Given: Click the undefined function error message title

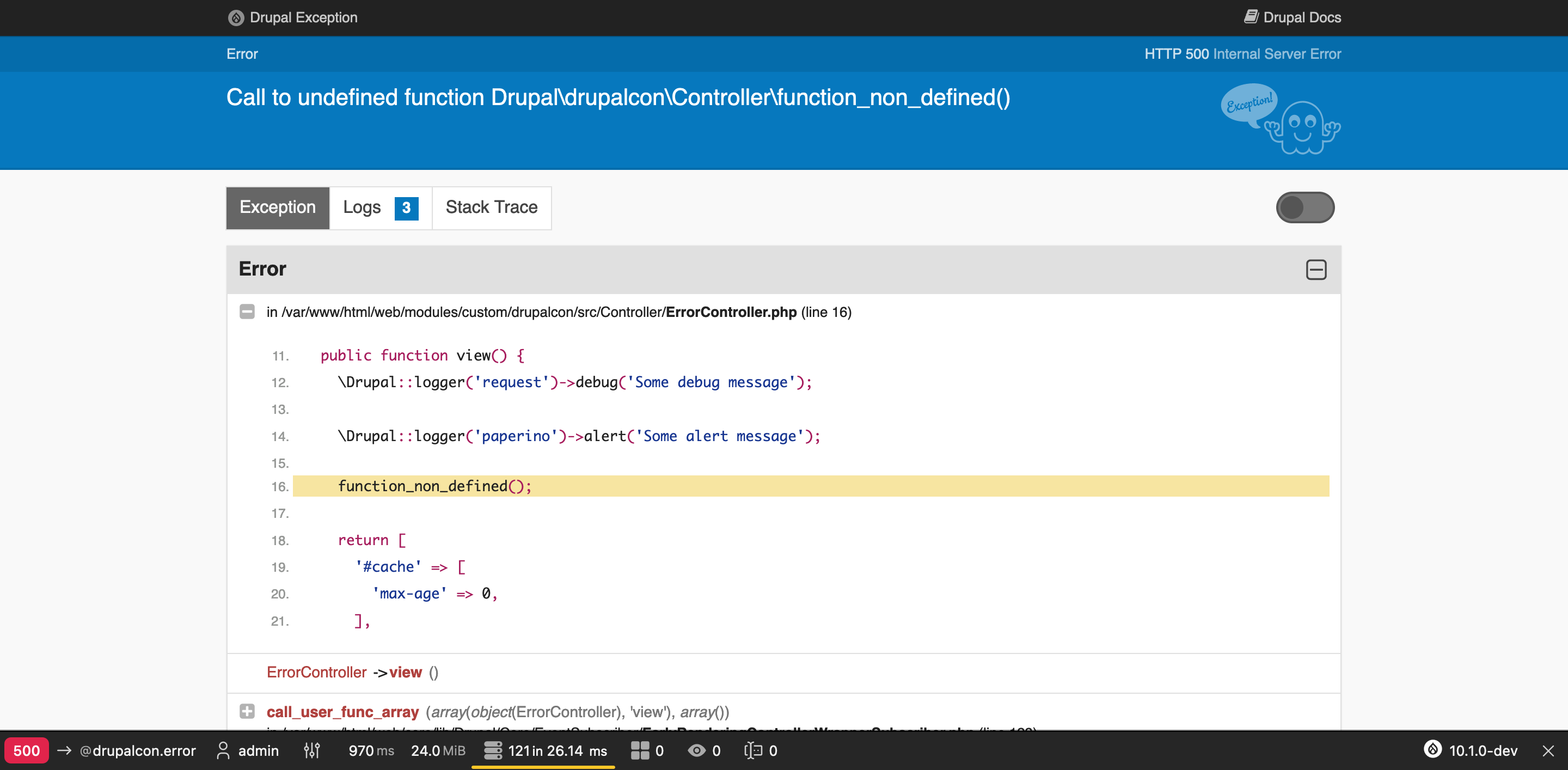Looking at the screenshot, I should coord(618,97).
